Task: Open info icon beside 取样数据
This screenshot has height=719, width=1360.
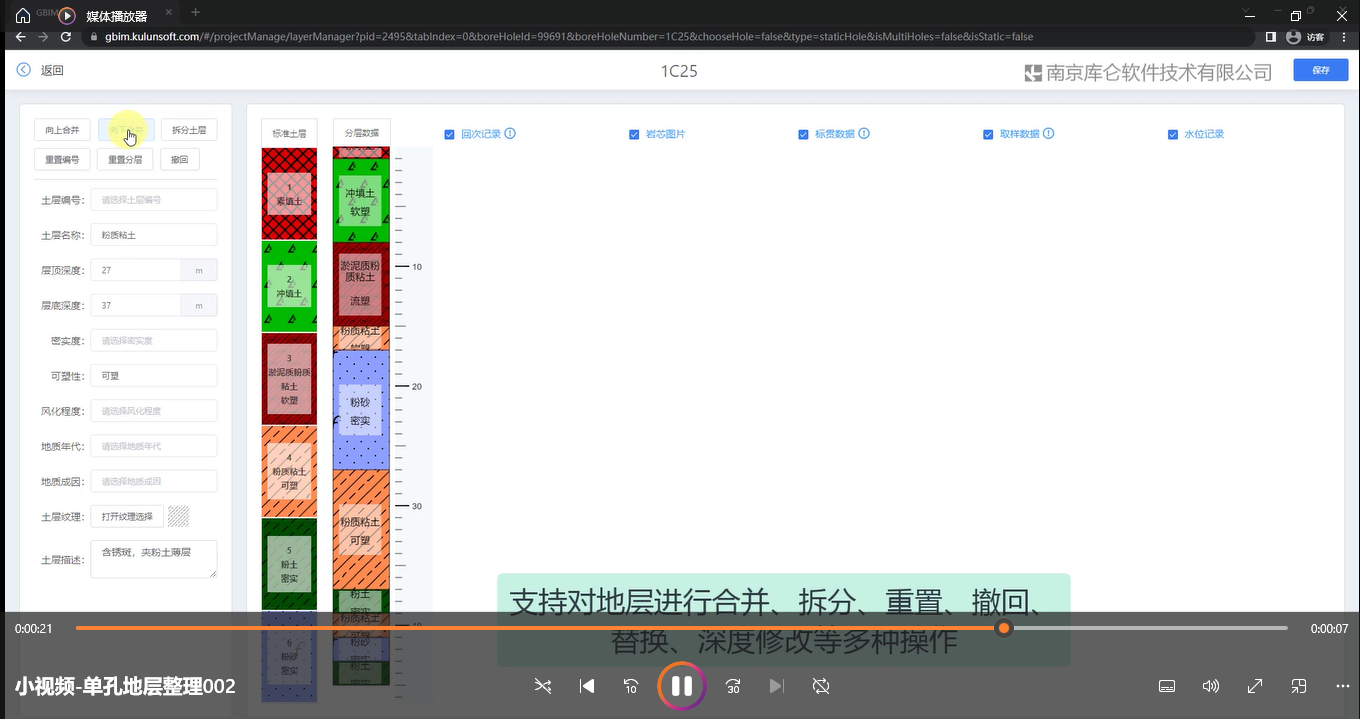Action: coord(1048,134)
